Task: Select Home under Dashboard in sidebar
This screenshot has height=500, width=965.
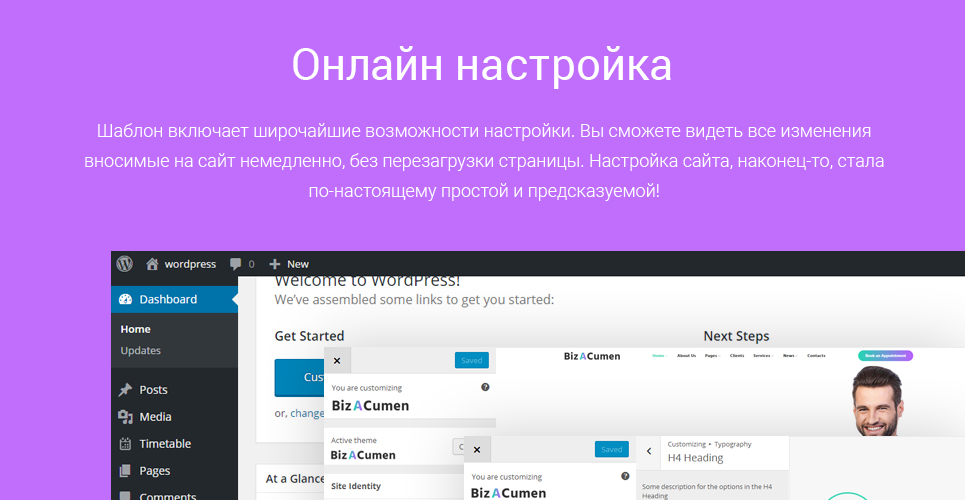Action: (135, 329)
